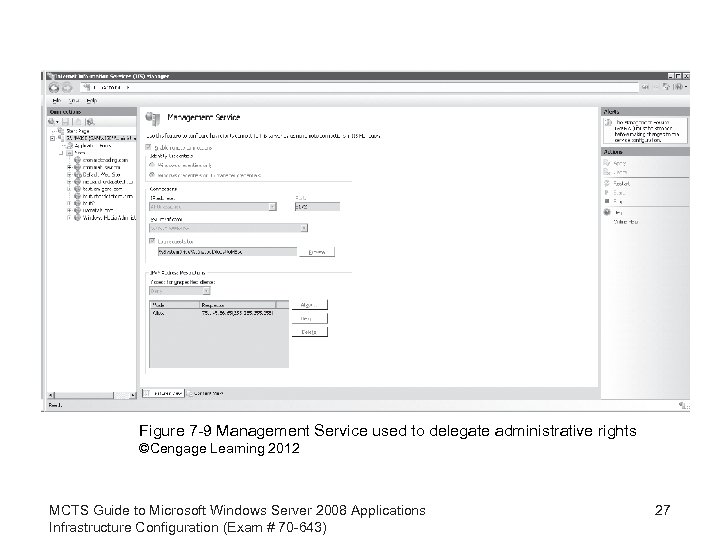Click the Requestor column header

[238, 305]
